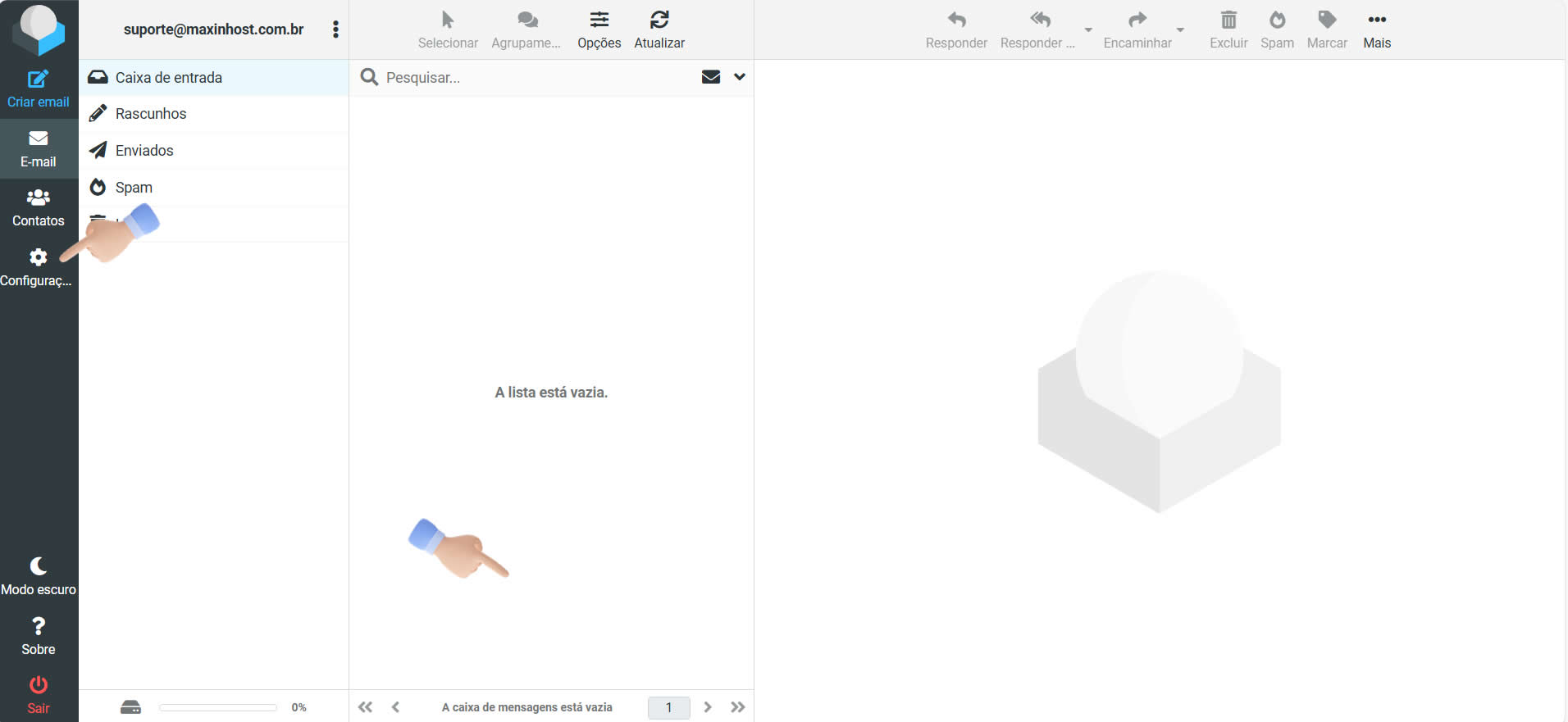Toggle Modo escuro dark mode
This screenshot has width=1568, height=722.
(x=38, y=566)
